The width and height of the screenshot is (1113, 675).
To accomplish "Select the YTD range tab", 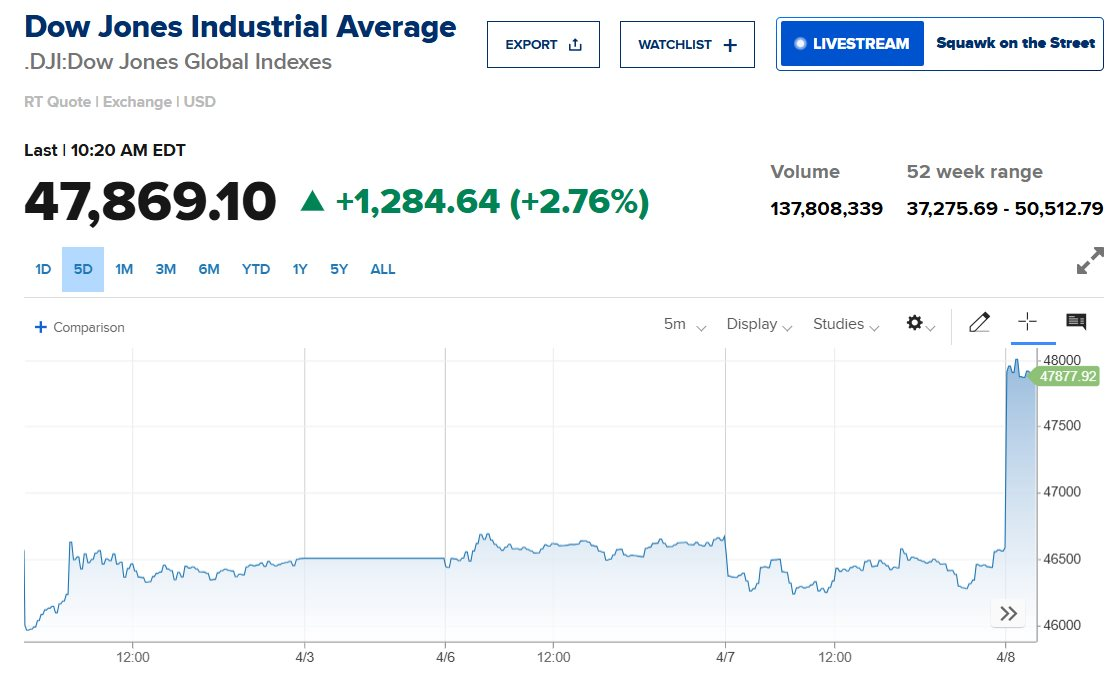I will coord(256,269).
